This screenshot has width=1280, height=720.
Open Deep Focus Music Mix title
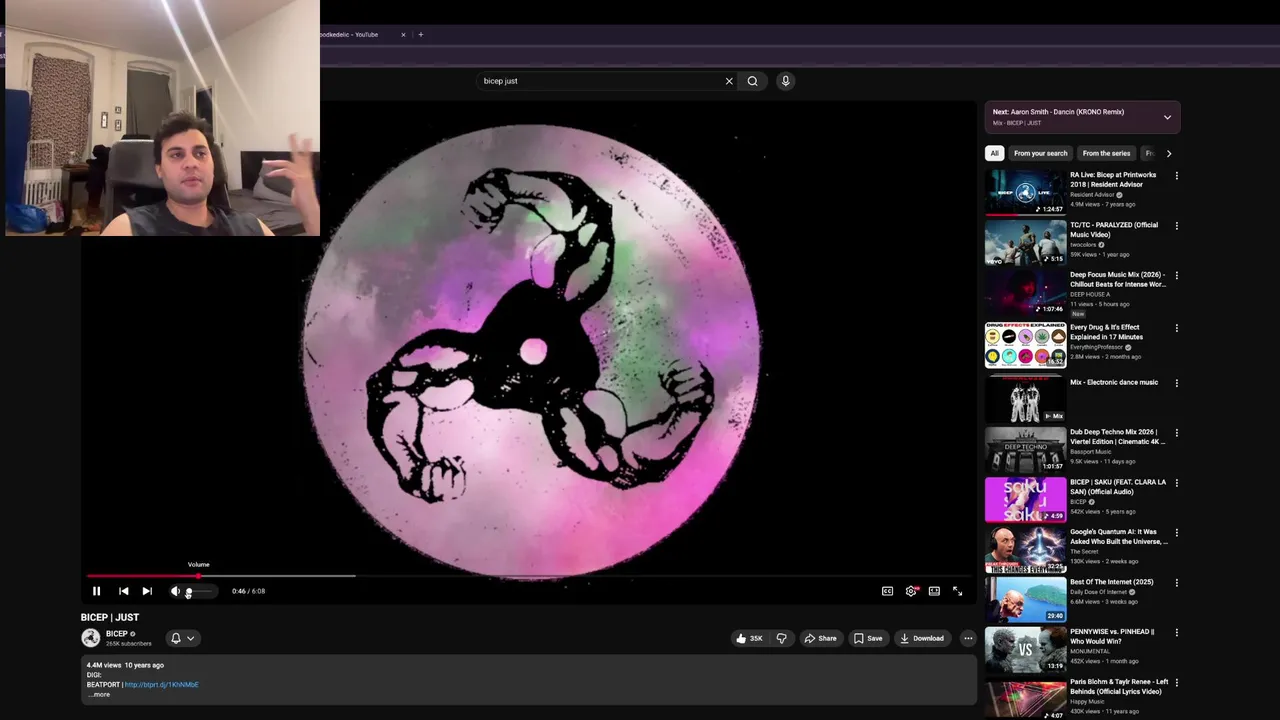coord(1118,279)
